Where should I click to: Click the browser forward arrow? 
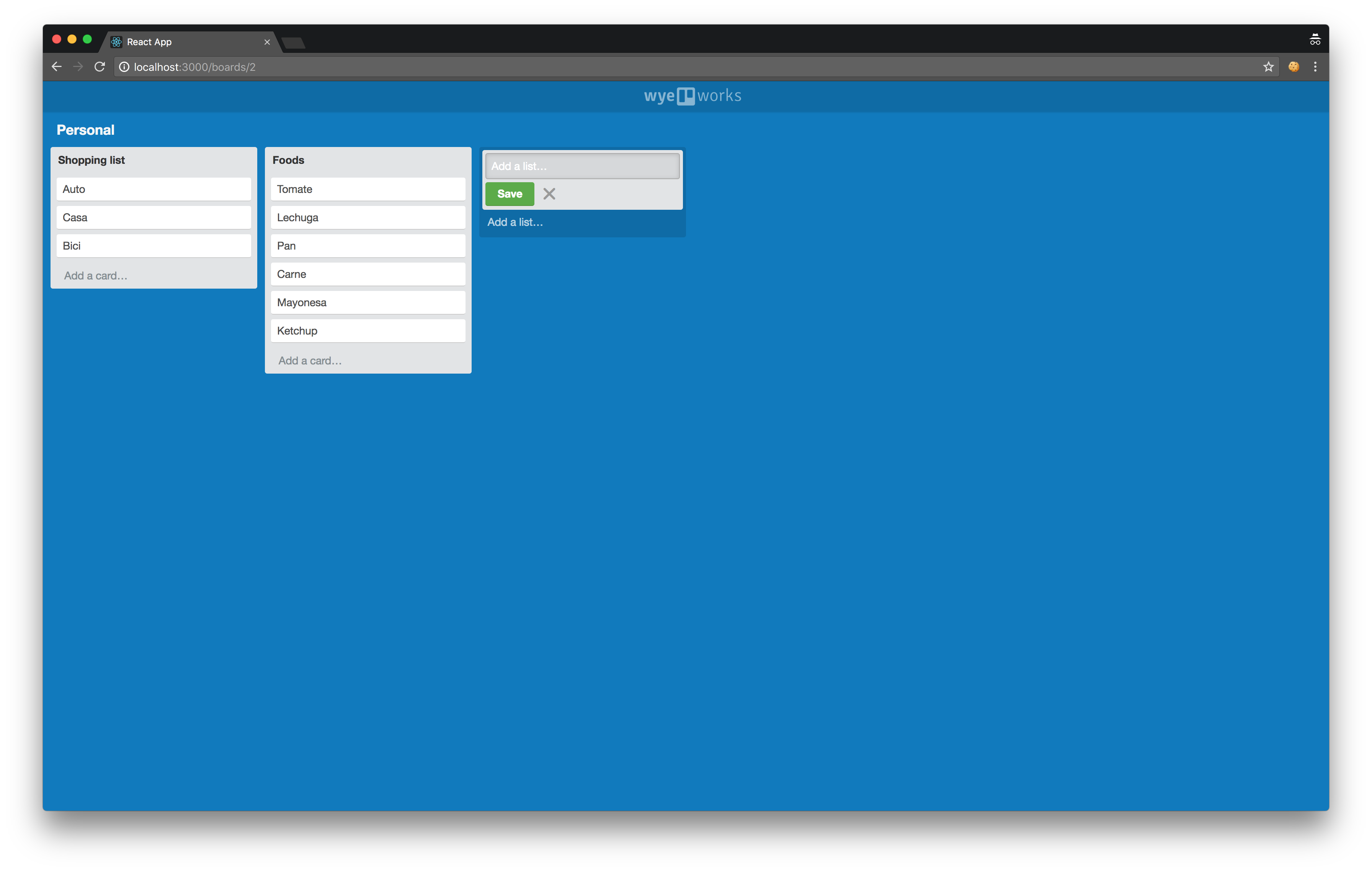coord(78,67)
